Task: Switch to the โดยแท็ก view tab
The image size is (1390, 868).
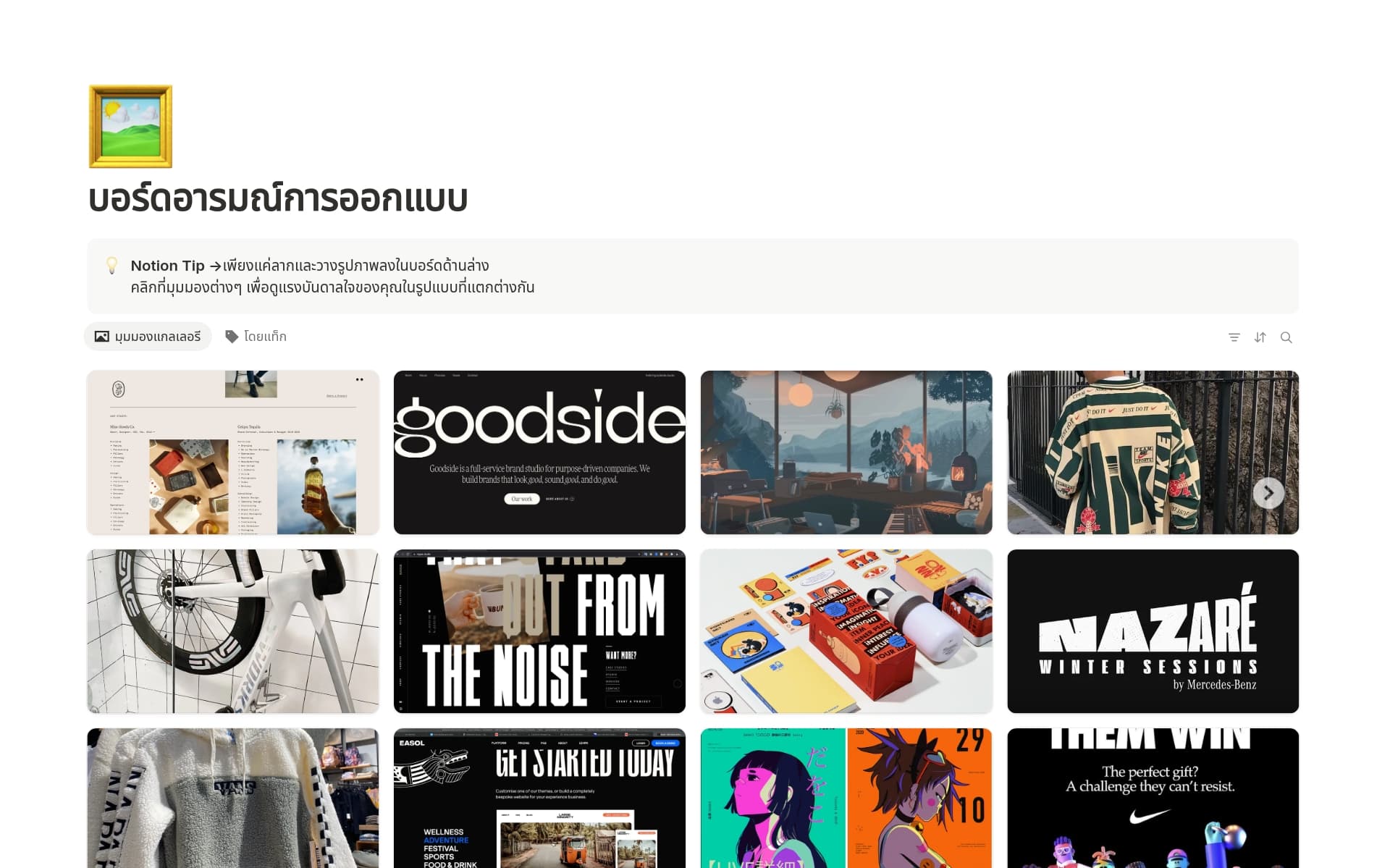Action: point(256,337)
